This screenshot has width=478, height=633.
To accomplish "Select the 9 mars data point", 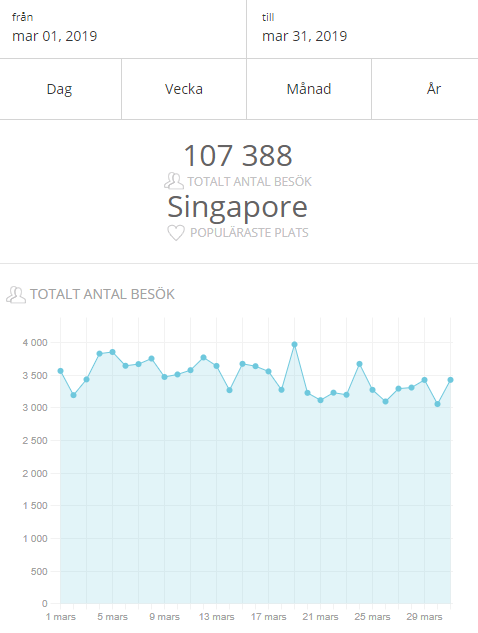I will coord(164,377).
